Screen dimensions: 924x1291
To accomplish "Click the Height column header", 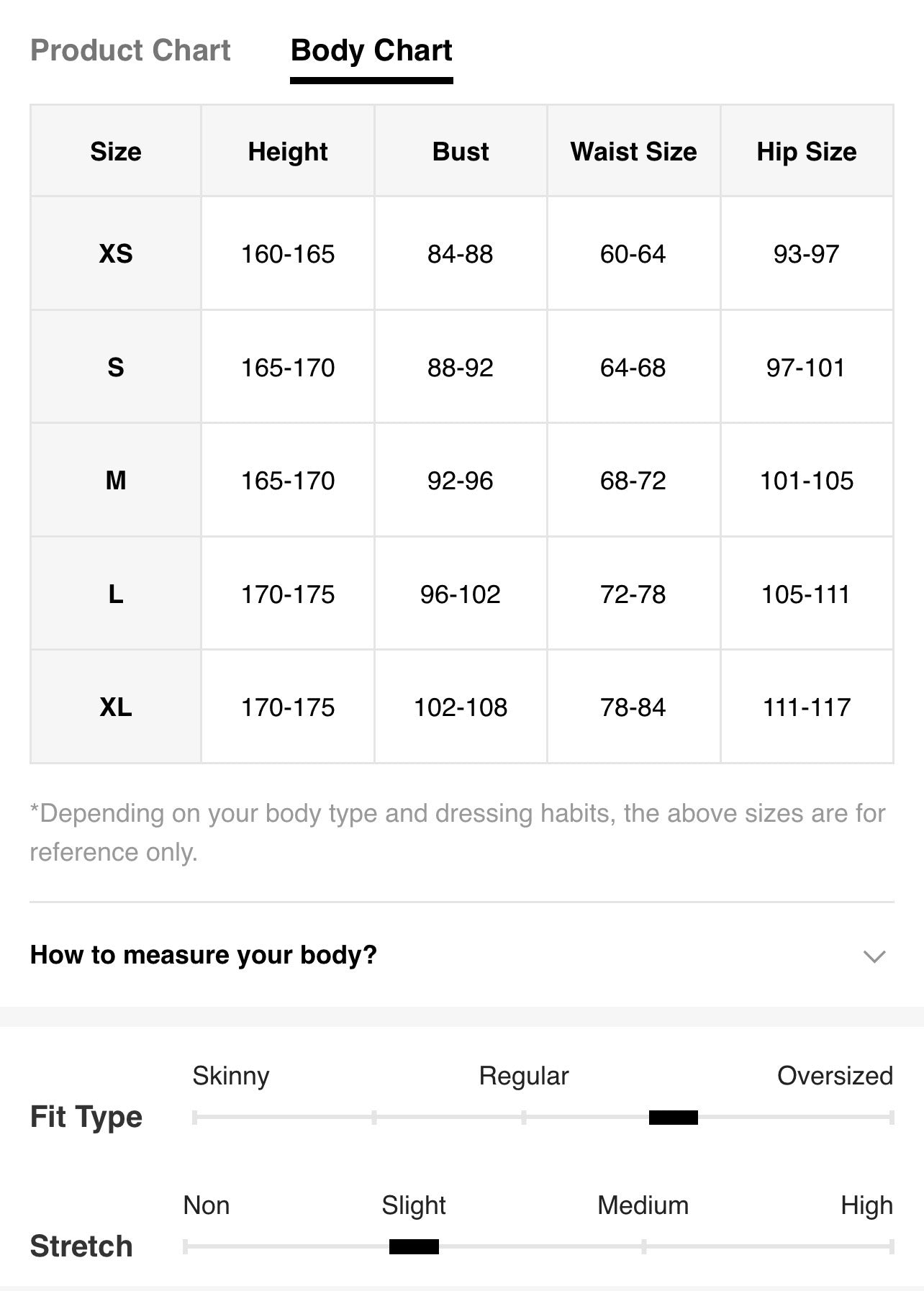I will click(288, 151).
